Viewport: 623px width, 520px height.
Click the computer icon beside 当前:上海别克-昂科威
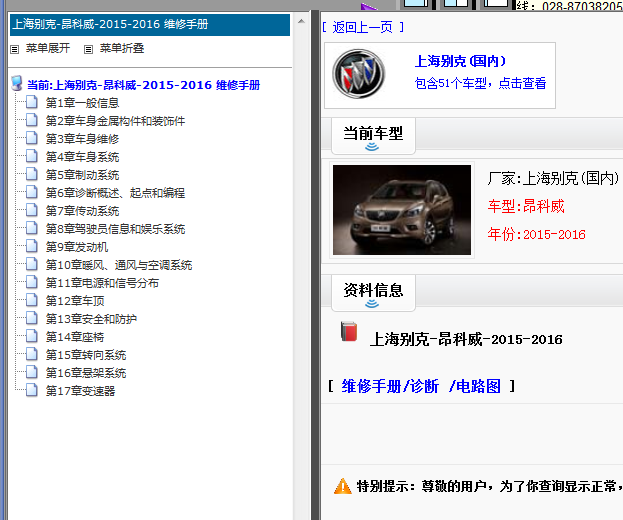pyautogui.click(x=17, y=83)
